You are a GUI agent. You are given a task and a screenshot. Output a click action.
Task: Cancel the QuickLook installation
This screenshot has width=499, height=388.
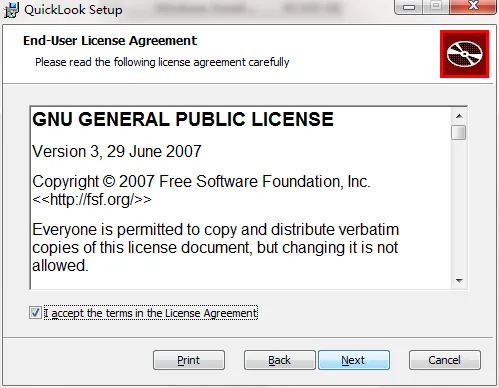click(445, 360)
